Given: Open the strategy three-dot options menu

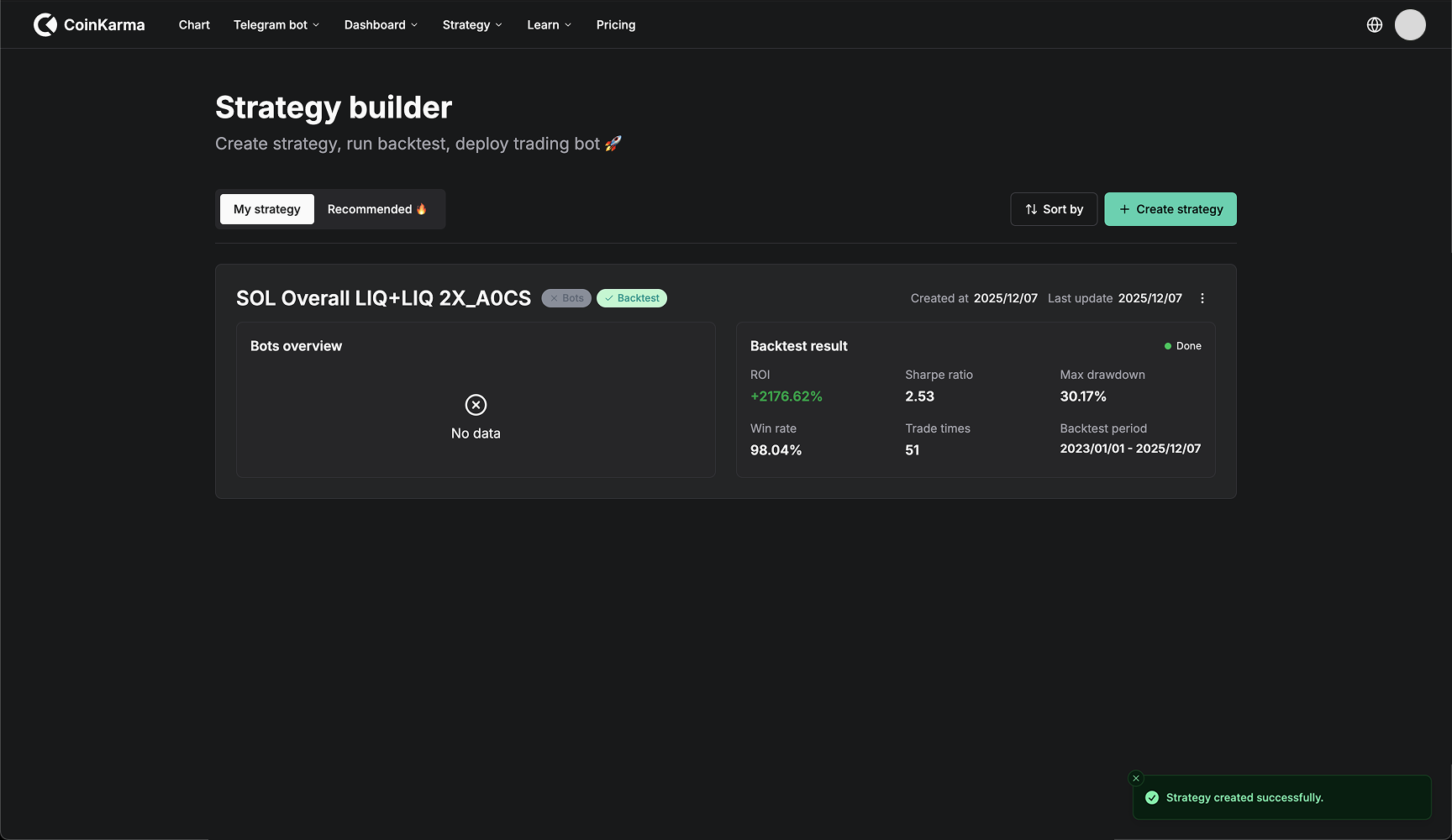Looking at the screenshot, I should (x=1202, y=298).
